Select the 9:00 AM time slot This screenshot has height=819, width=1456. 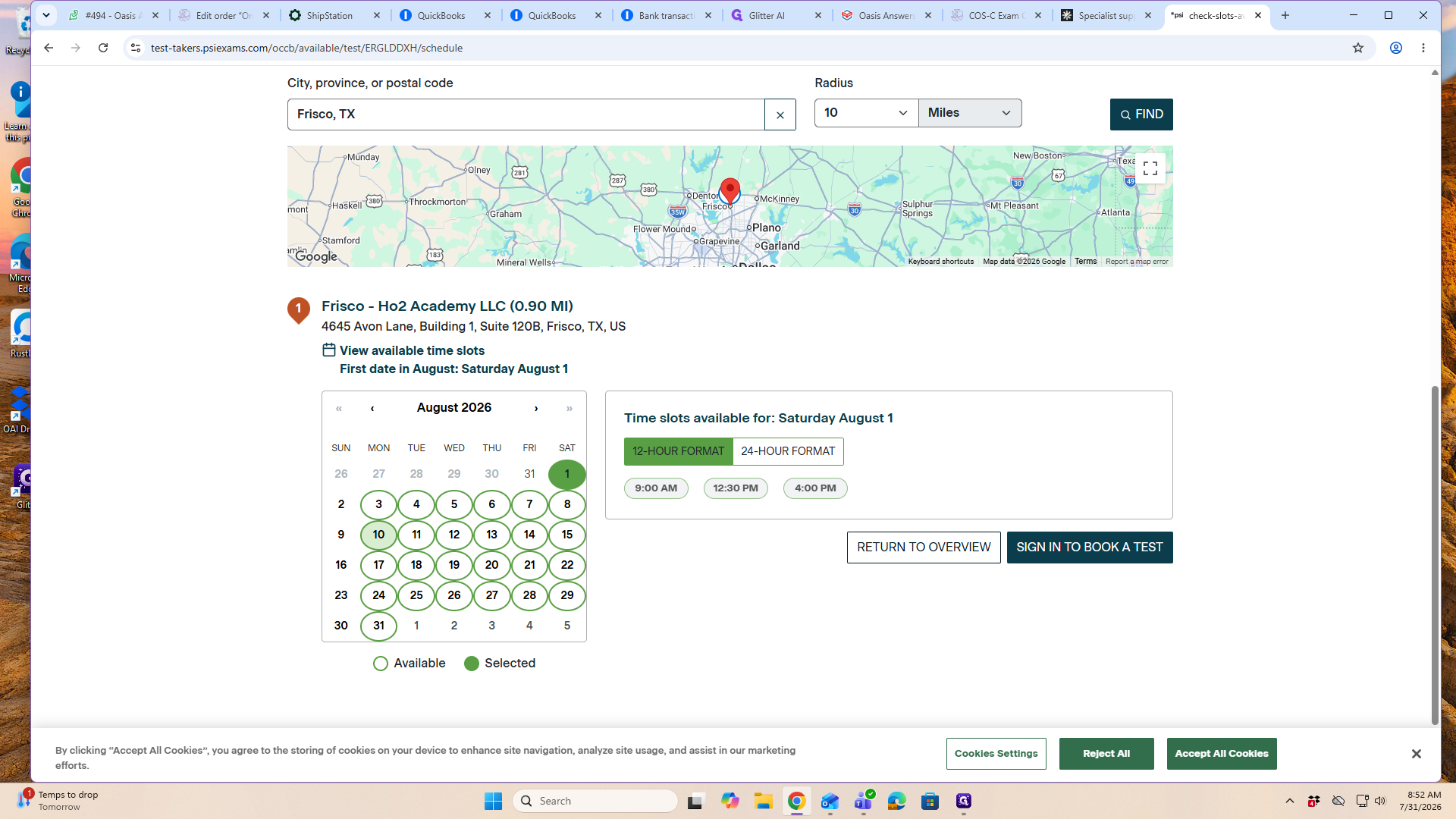pos(656,488)
